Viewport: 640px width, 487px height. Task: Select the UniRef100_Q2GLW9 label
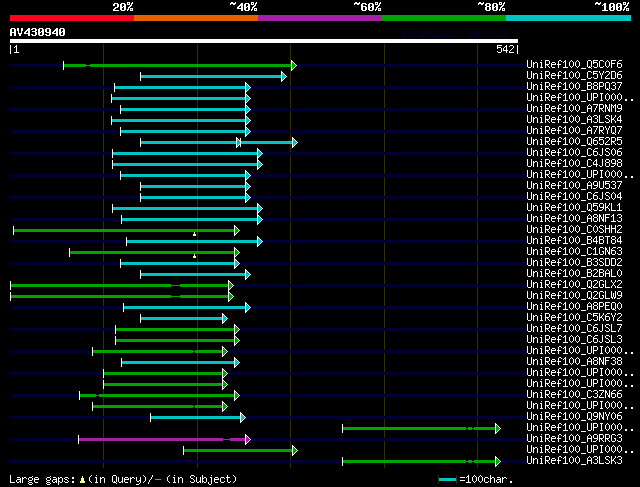coord(574,296)
